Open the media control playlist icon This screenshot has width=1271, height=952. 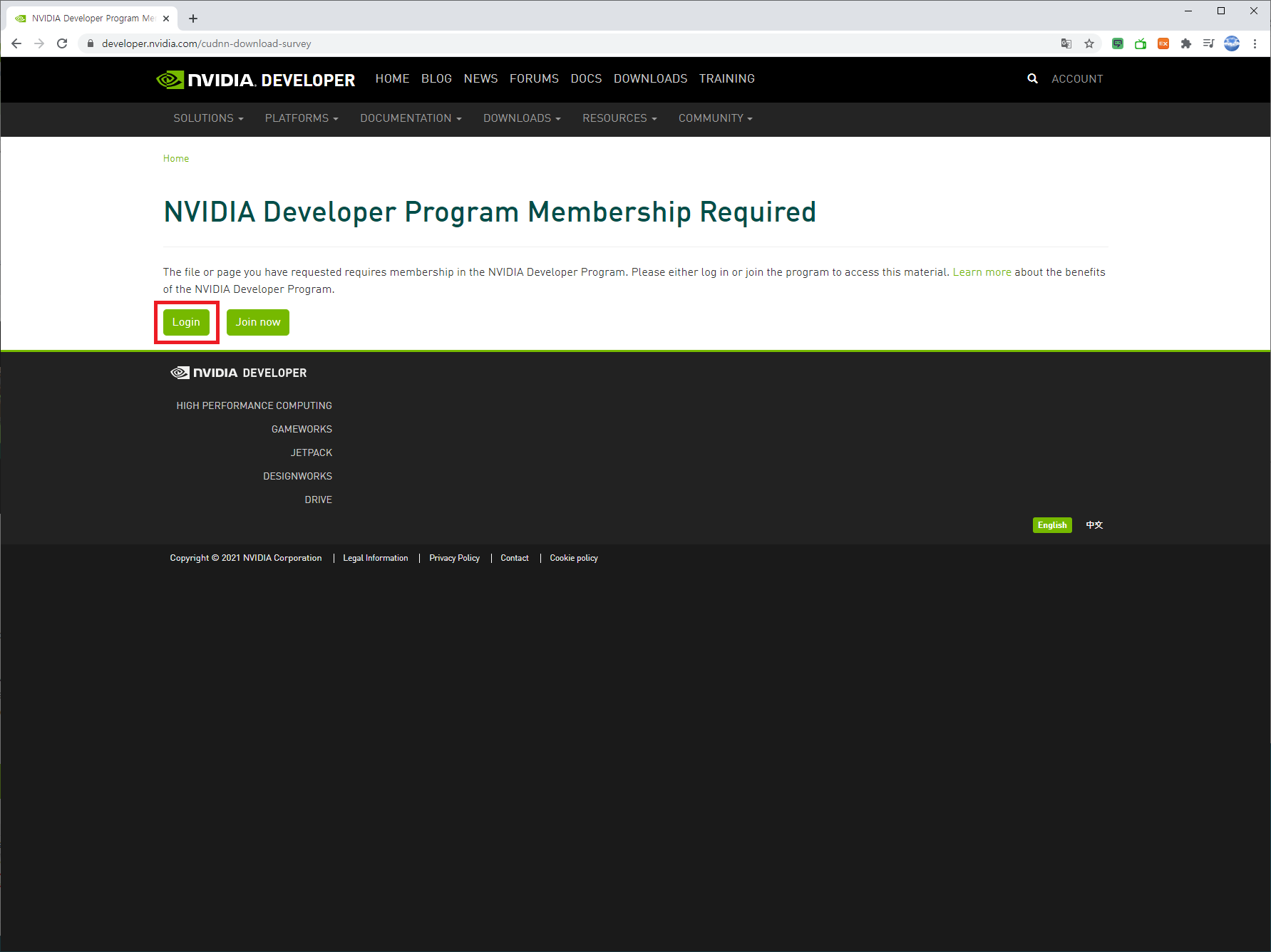pyautogui.click(x=1208, y=43)
